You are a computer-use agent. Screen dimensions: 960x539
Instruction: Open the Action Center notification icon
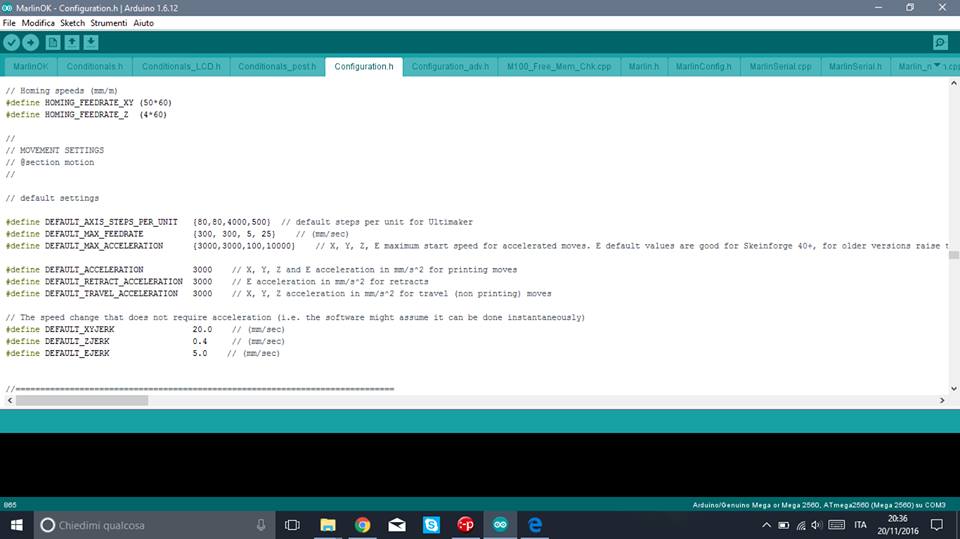tap(937, 525)
